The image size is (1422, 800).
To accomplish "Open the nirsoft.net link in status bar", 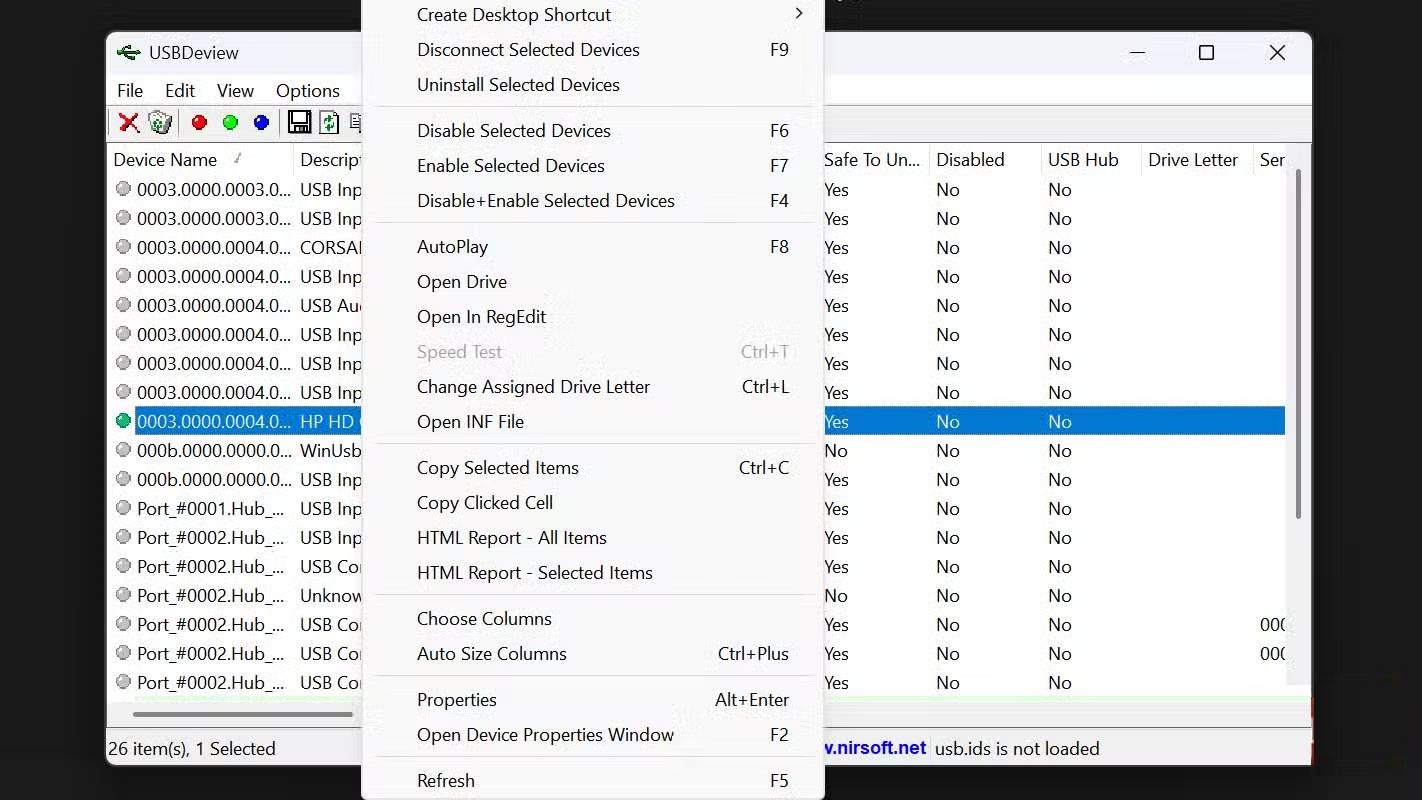I will click(x=876, y=748).
